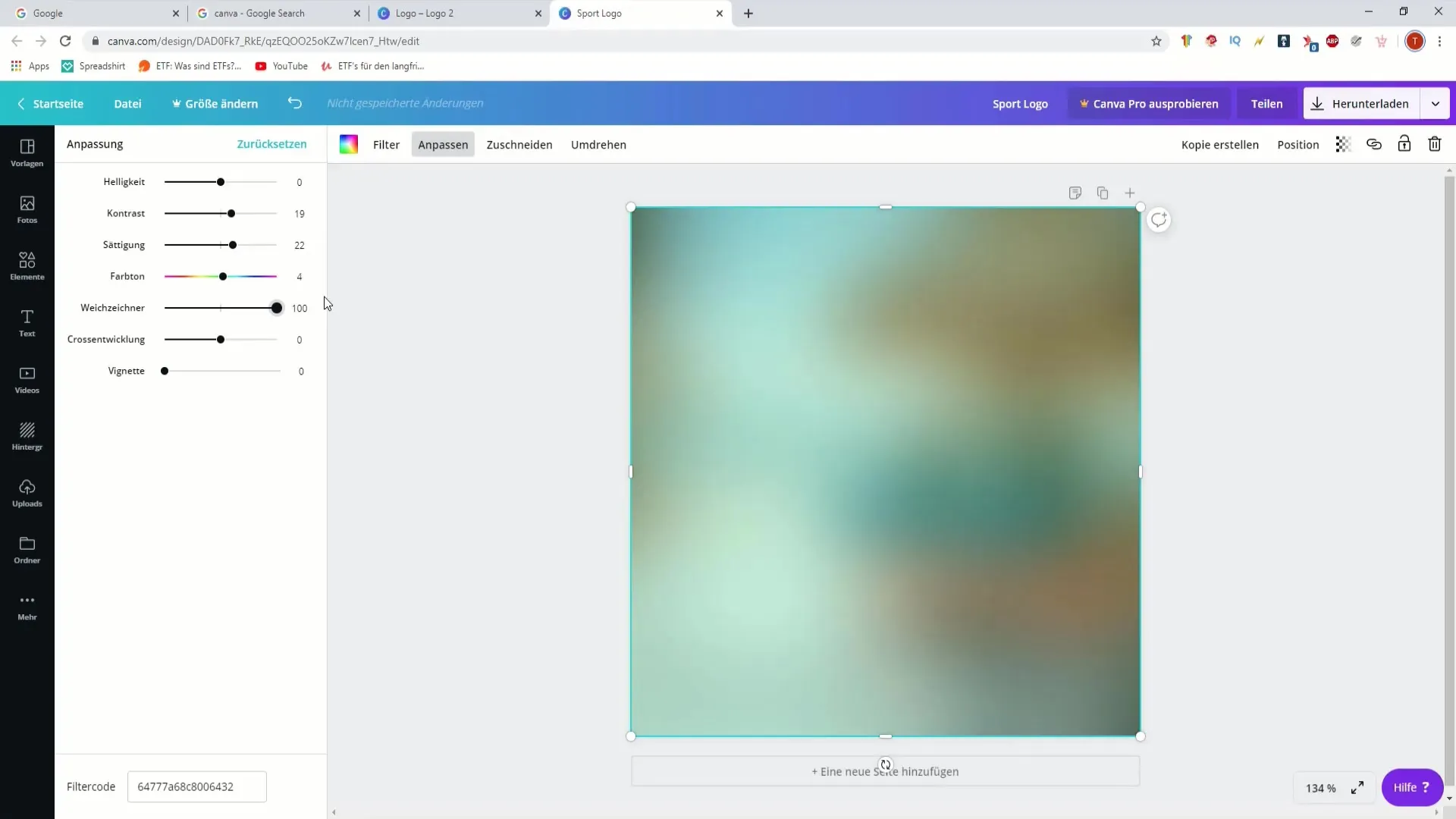Screen dimensions: 1456x819
Task: Click Eine neue Seite hinzufügen
Action: (885, 771)
